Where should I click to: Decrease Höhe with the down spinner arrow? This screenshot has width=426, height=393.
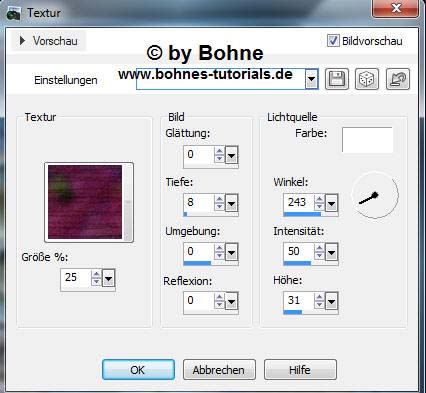(319, 305)
